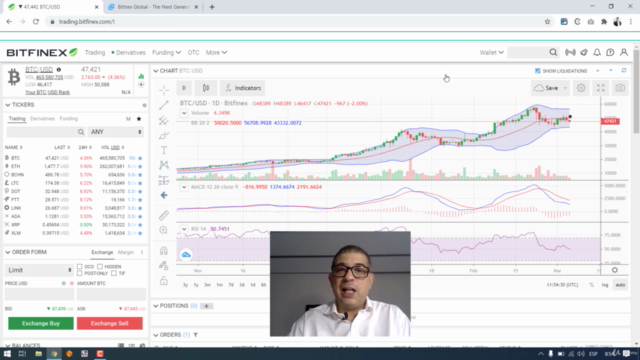Collapse the CHART panel

[156, 71]
